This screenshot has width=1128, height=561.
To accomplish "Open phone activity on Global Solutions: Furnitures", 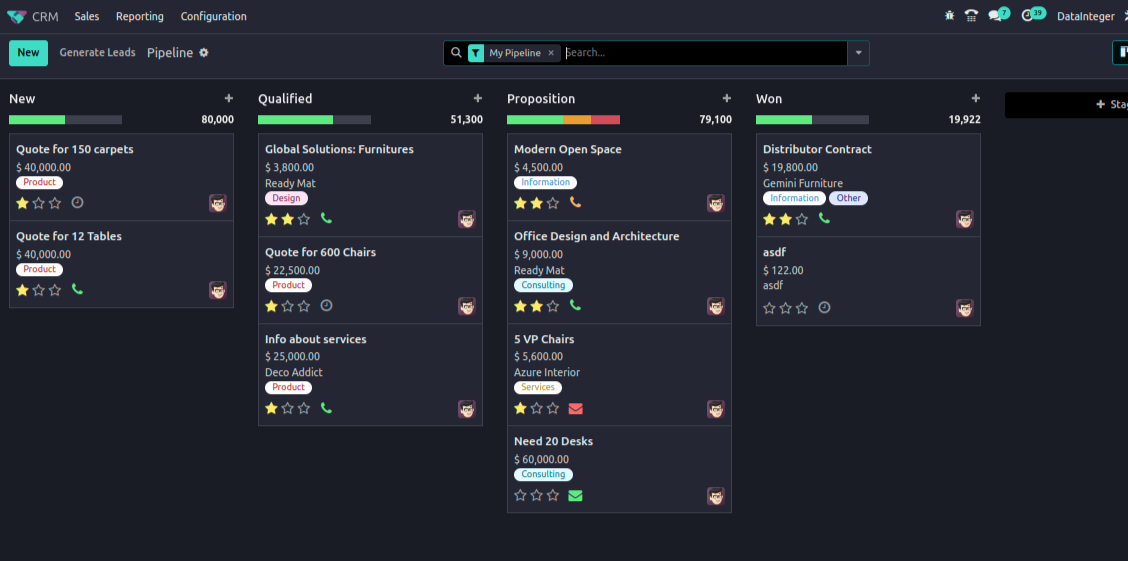I will click(327, 218).
